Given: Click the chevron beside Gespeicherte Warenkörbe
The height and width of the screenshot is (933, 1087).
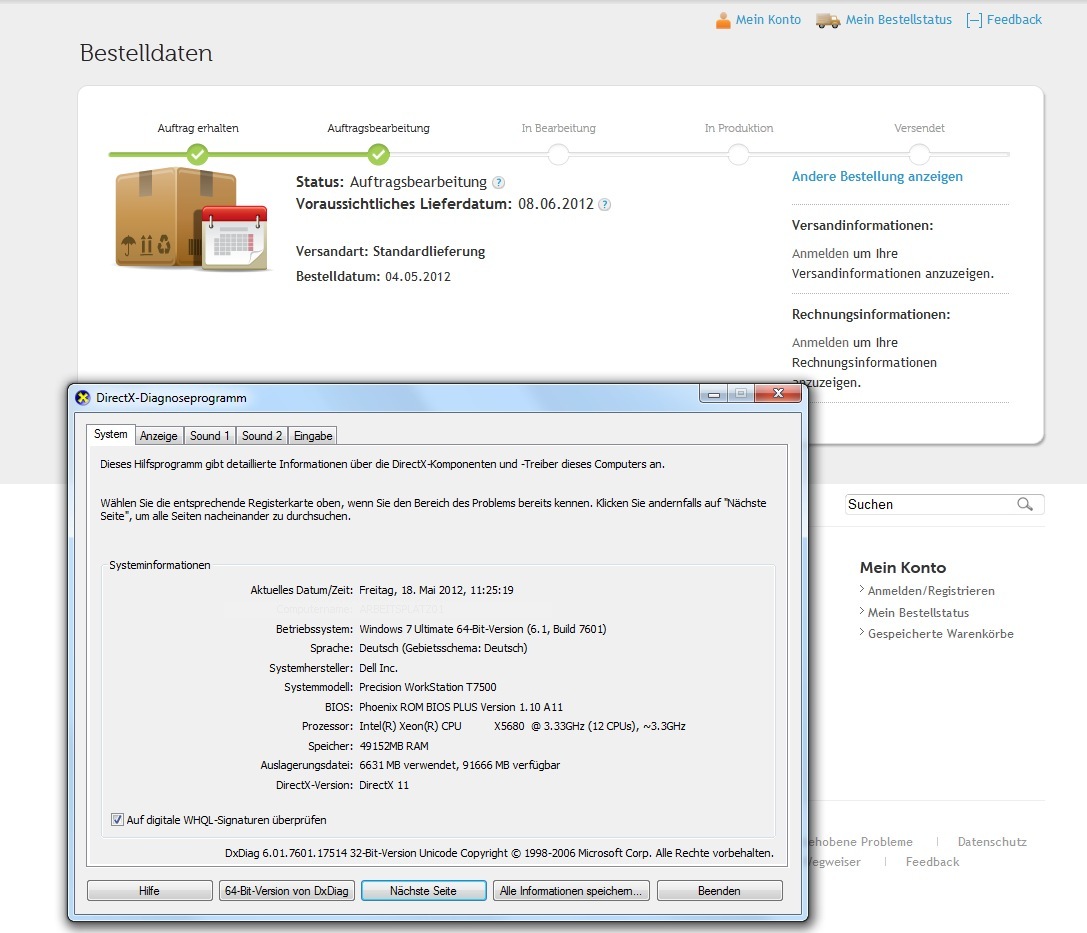Looking at the screenshot, I should [862, 632].
